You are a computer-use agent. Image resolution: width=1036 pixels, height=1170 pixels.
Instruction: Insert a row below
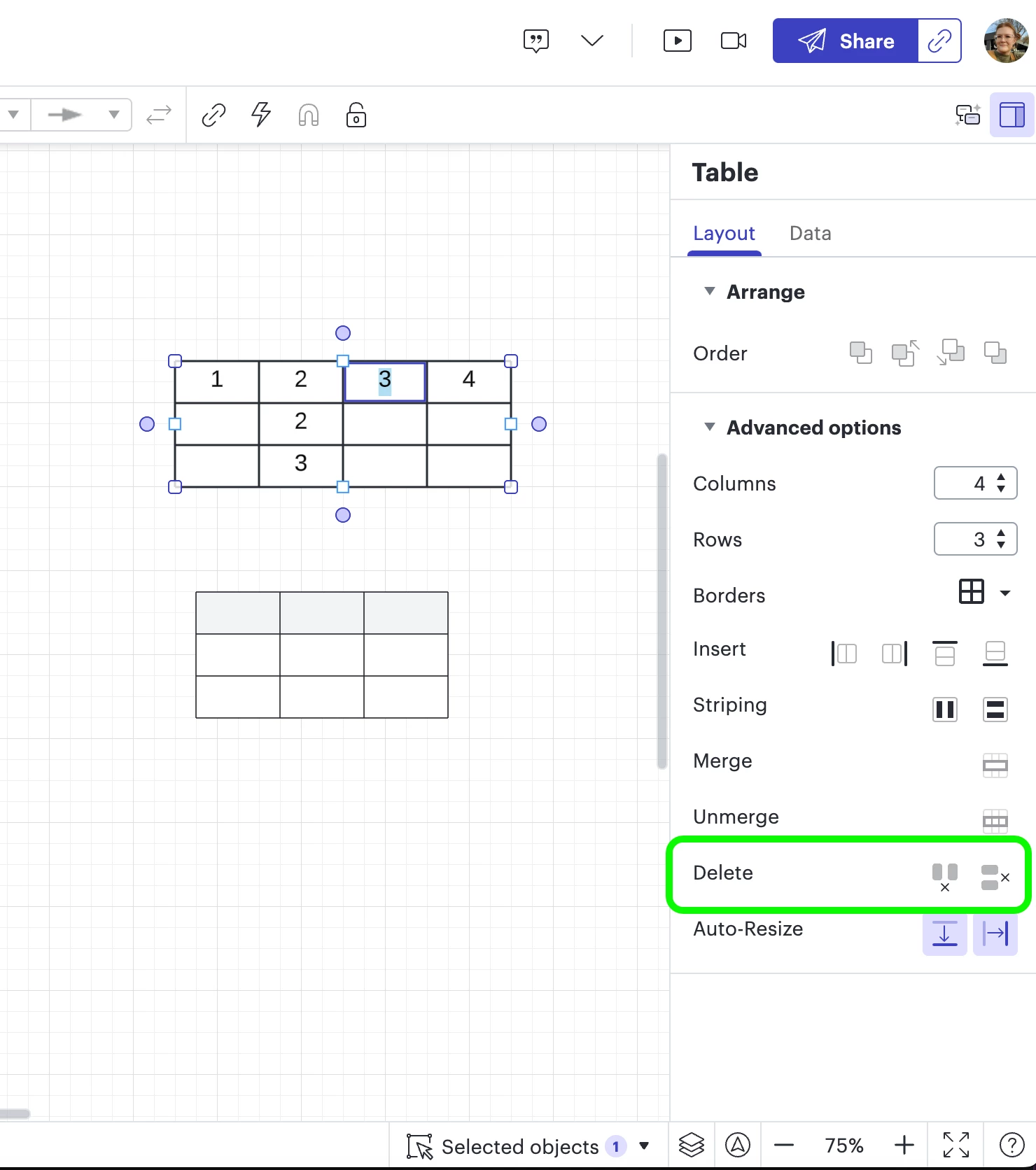(x=995, y=653)
